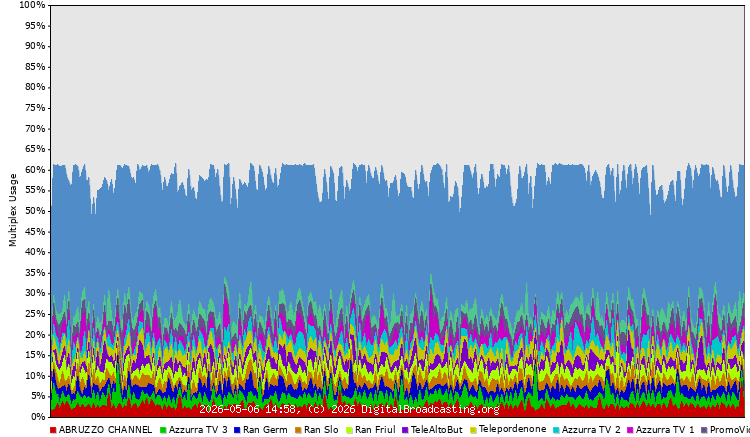Click the 35% y-axis tick label
Screen dimensions: 750x437
click(x=35, y=273)
